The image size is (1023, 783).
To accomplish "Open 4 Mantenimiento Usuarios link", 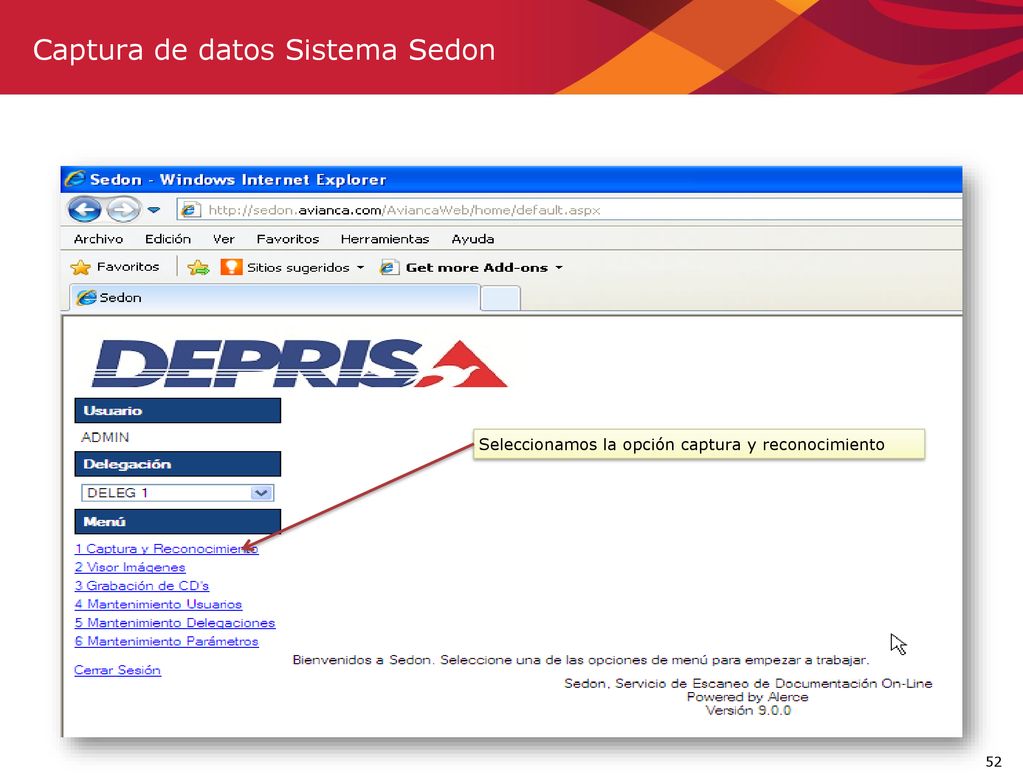I will (x=158, y=604).
